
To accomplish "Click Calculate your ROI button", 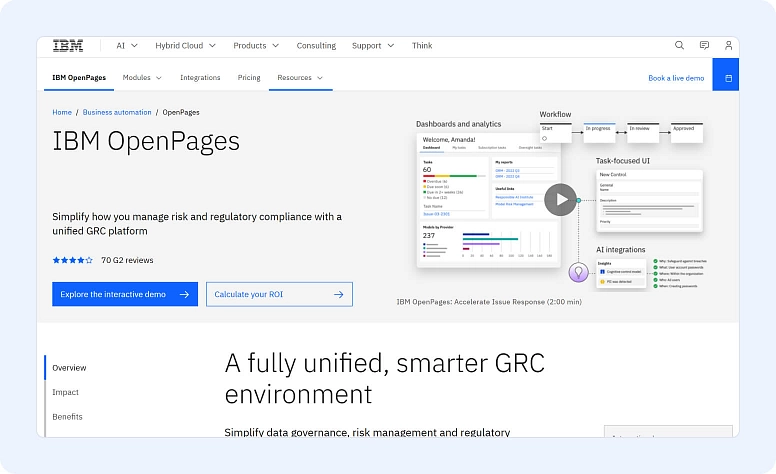I will click(279, 294).
